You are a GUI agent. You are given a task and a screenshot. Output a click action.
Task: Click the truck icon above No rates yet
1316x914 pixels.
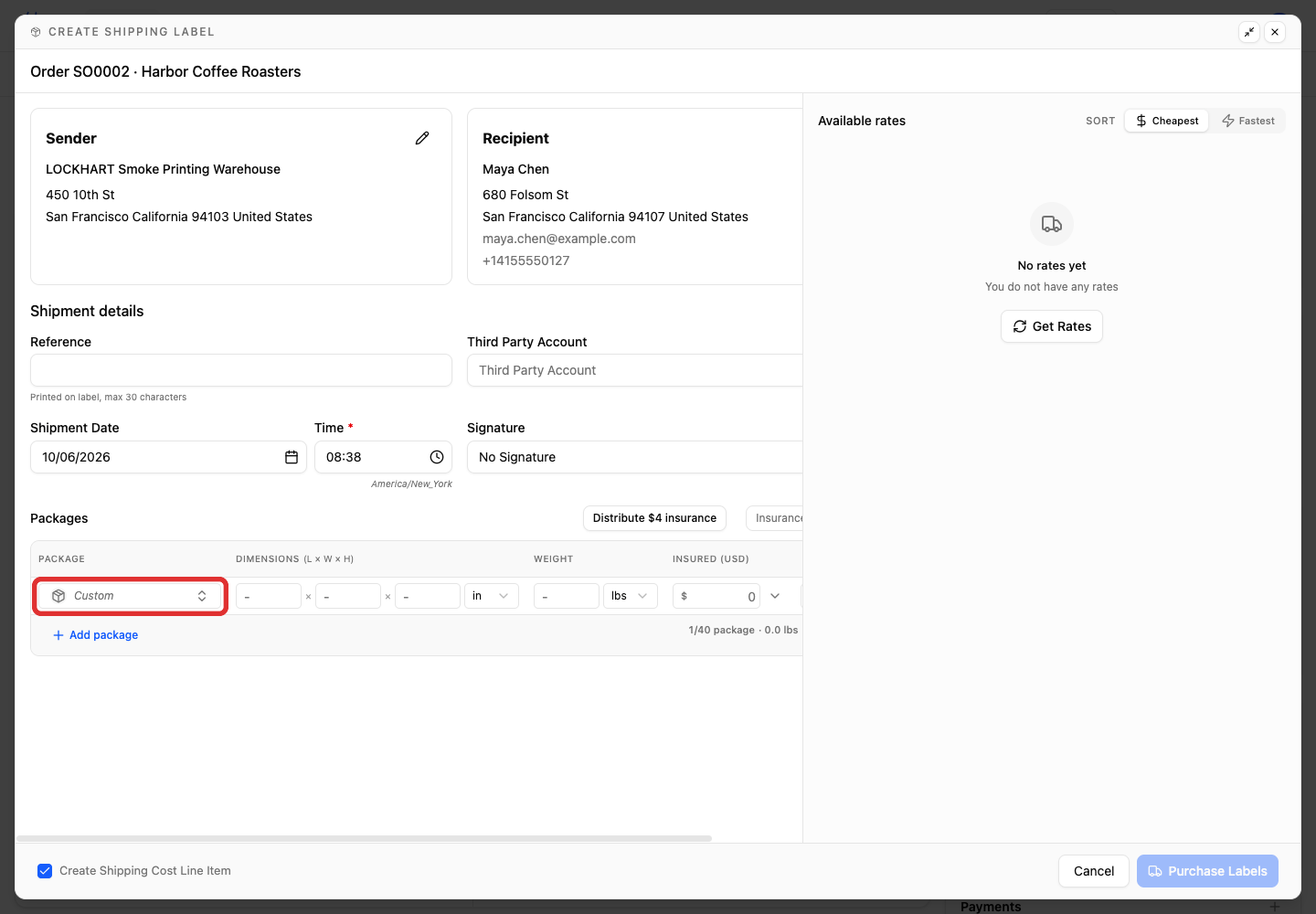click(1052, 224)
